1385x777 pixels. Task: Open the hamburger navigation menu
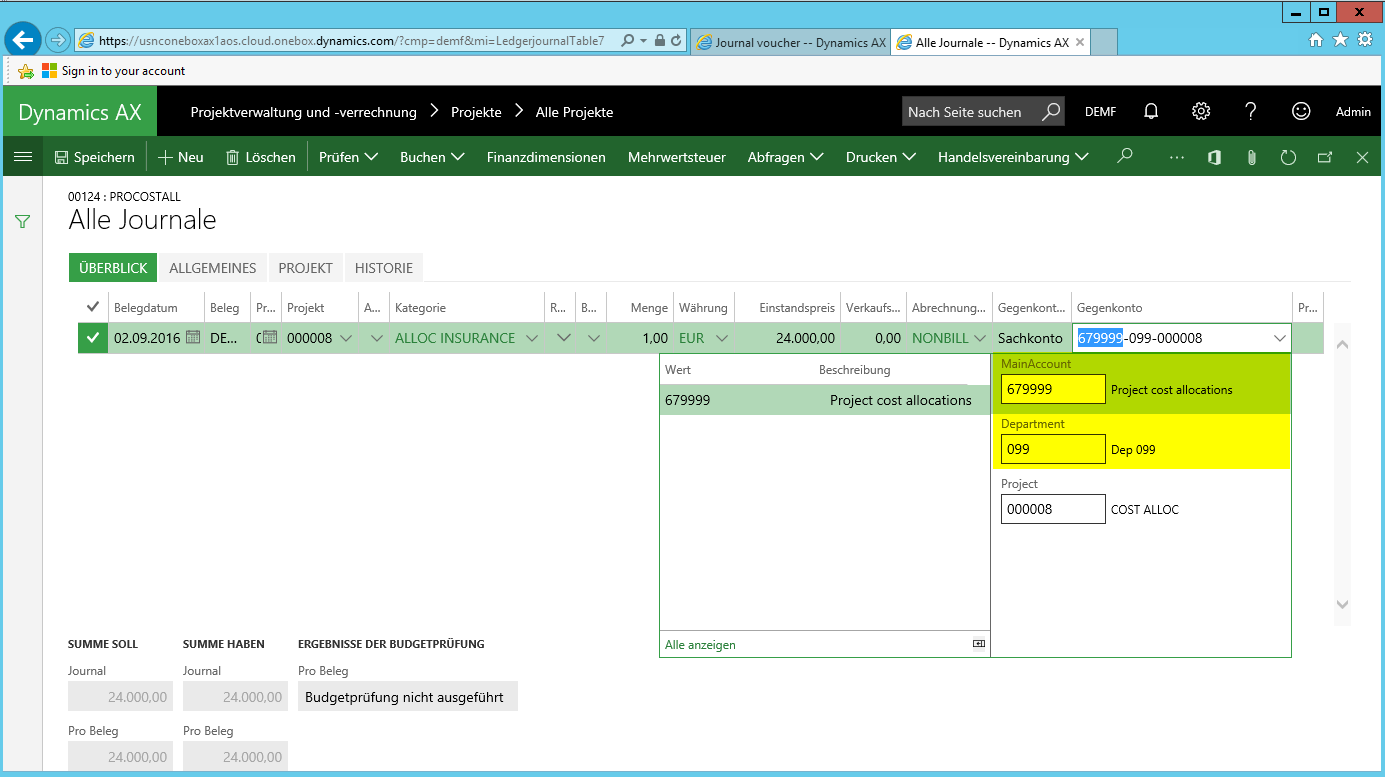(x=22, y=157)
